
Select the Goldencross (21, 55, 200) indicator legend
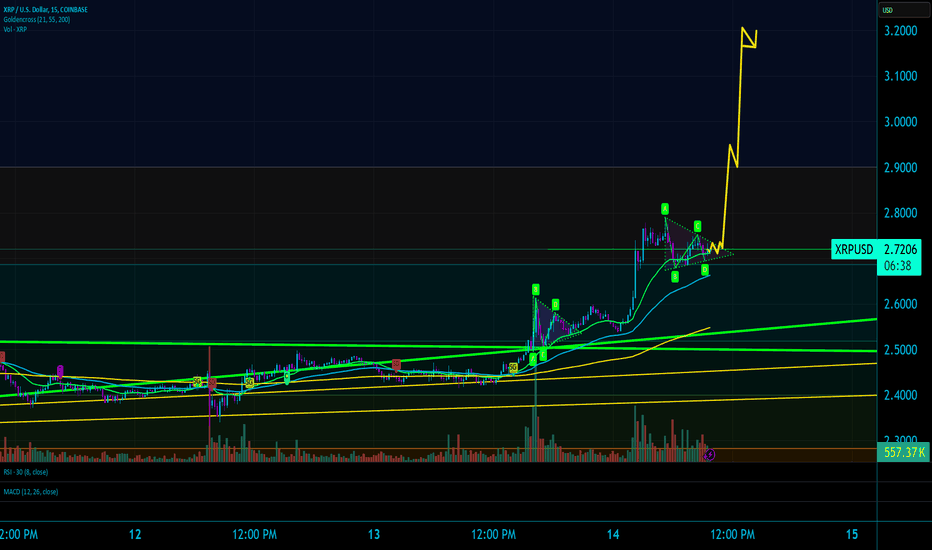click(x=37, y=20)
